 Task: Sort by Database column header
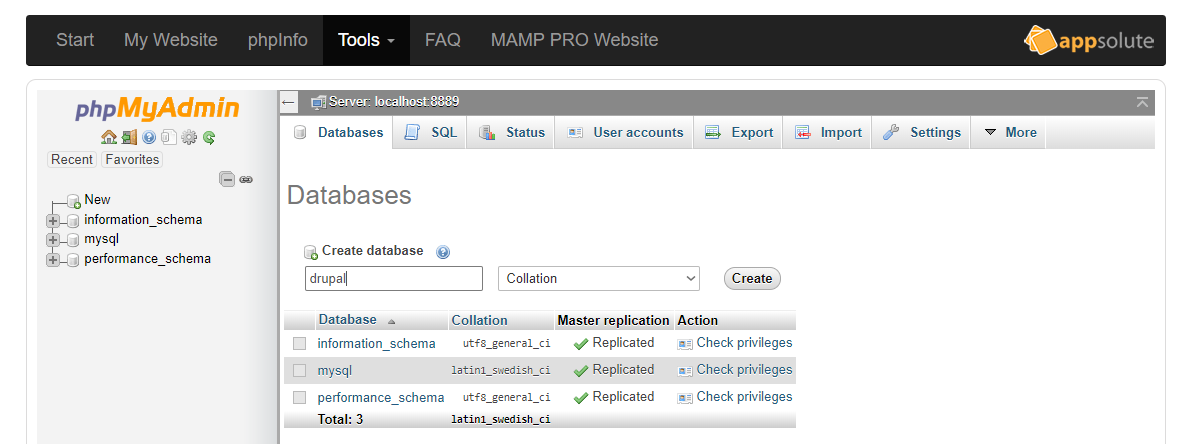(347, 320)
